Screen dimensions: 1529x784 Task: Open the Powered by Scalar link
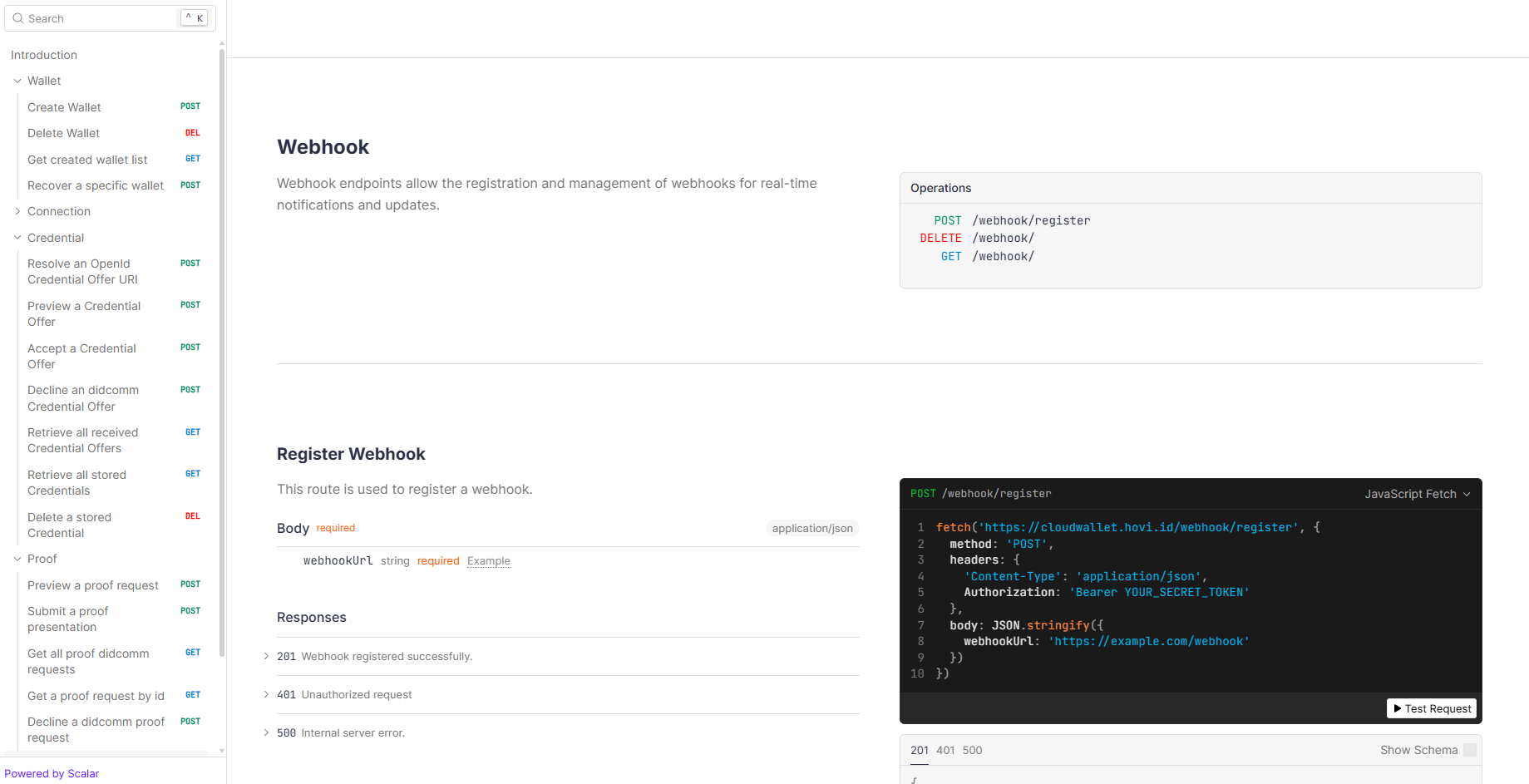tap(52, 773)
